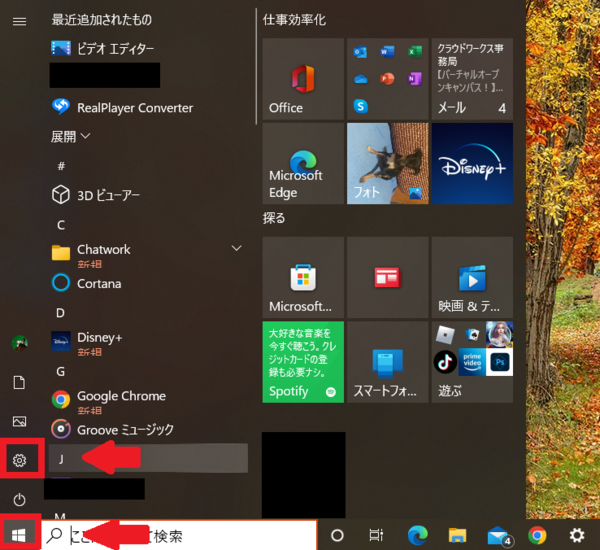Screen dimensions: 600x550
Task: Click the taskbar search box
Action: pyautogui.click(x=179, y=535)
